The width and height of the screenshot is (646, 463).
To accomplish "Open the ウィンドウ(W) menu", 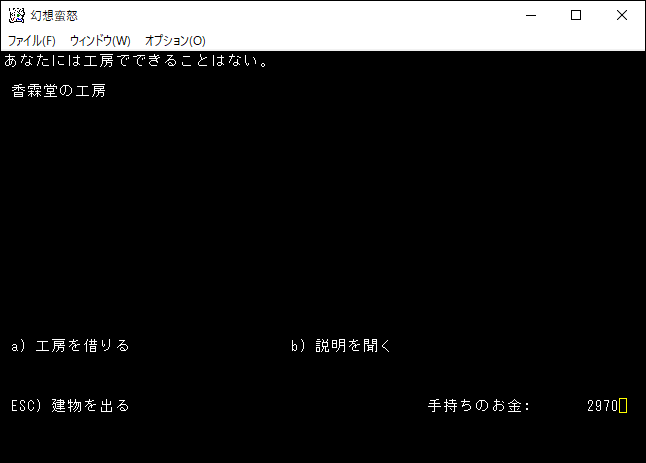I will point(100,40).
